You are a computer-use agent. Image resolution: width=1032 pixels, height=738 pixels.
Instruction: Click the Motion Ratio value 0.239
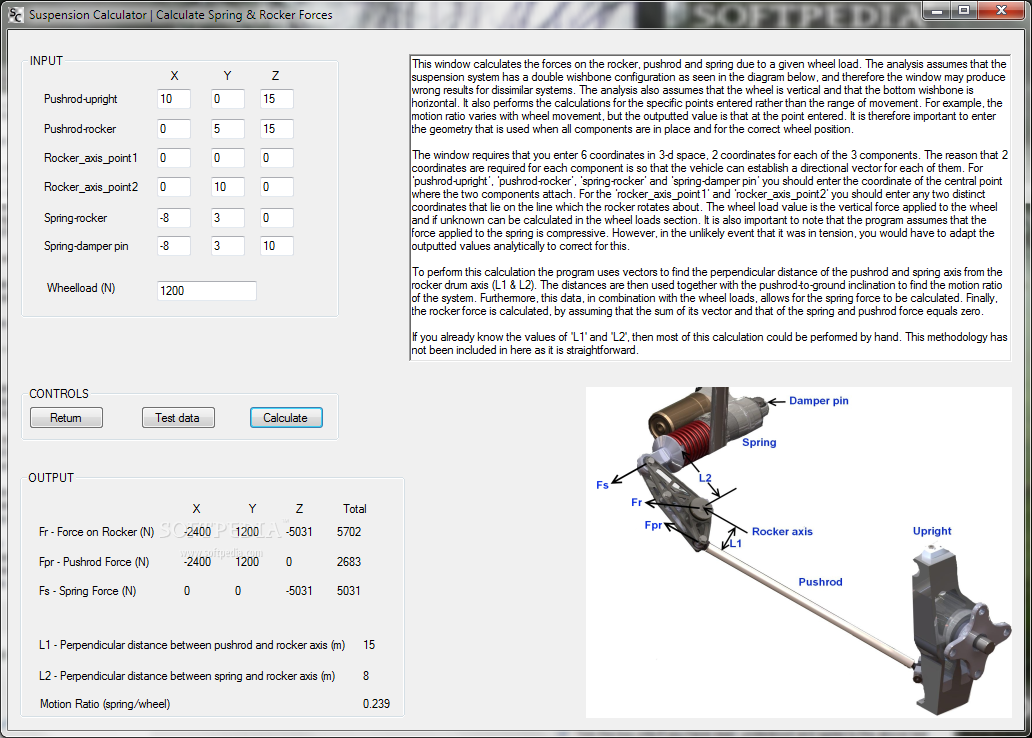click(x=376, y=704)
